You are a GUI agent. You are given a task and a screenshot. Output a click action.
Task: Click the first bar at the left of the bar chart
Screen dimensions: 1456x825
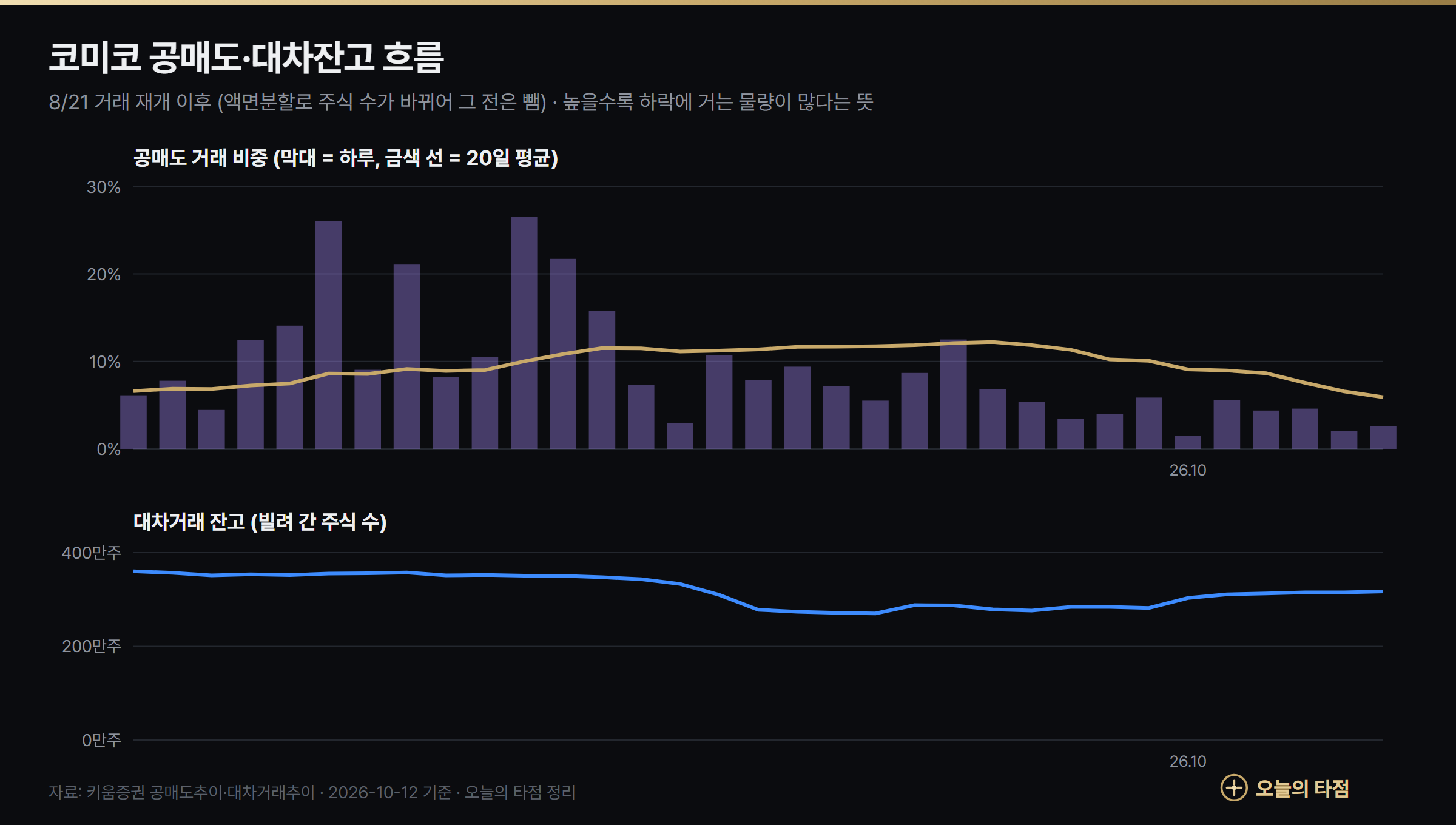tap(133, 422)
